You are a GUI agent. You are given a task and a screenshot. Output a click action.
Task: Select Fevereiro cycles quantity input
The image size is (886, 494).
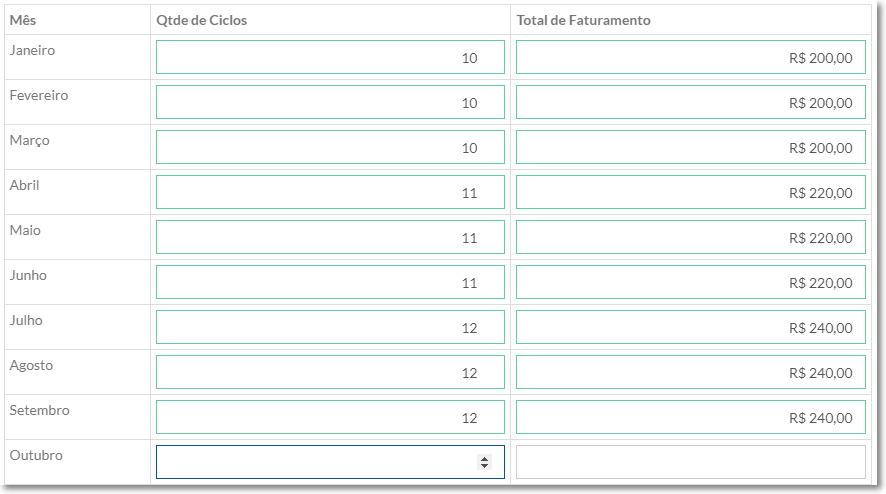330,102
